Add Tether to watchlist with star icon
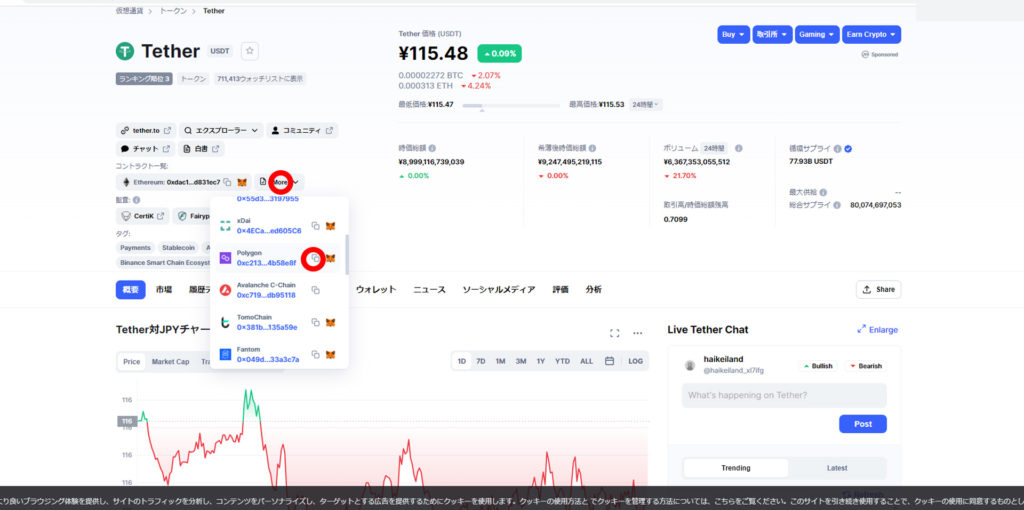This screenshot has height=510, width=1024. [250, 51]
